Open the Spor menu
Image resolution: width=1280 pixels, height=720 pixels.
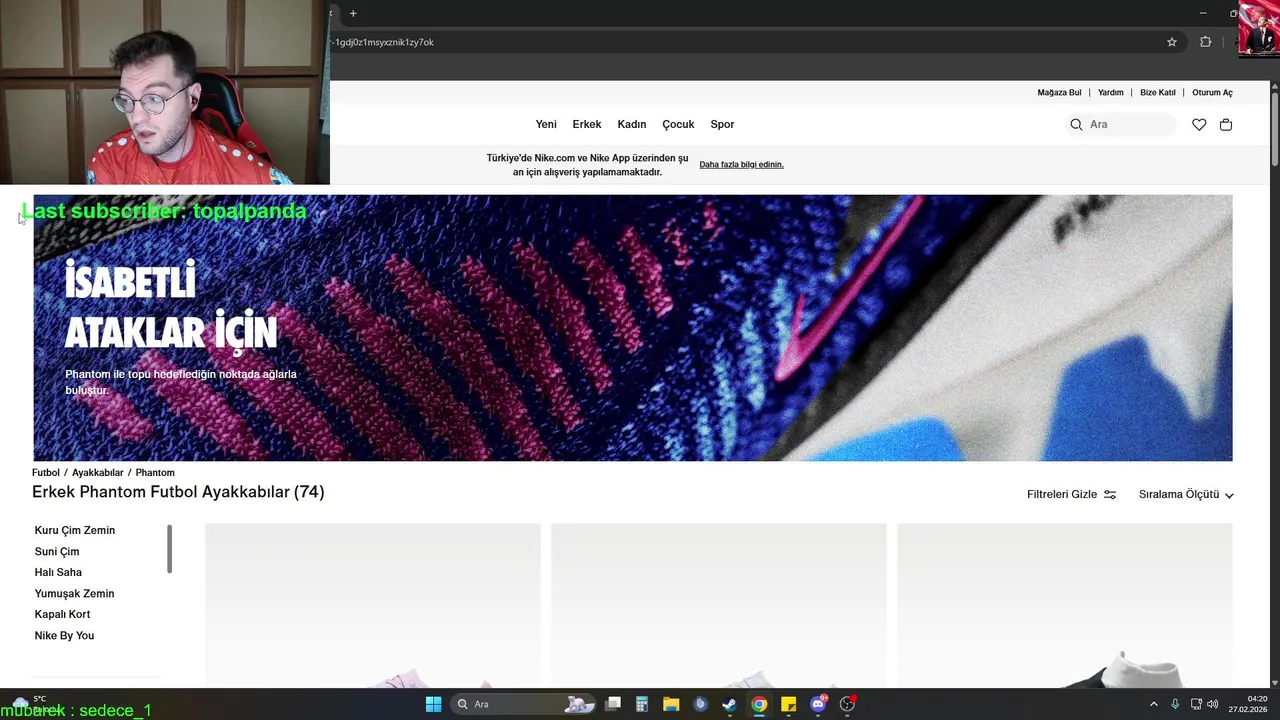(722, 124)
